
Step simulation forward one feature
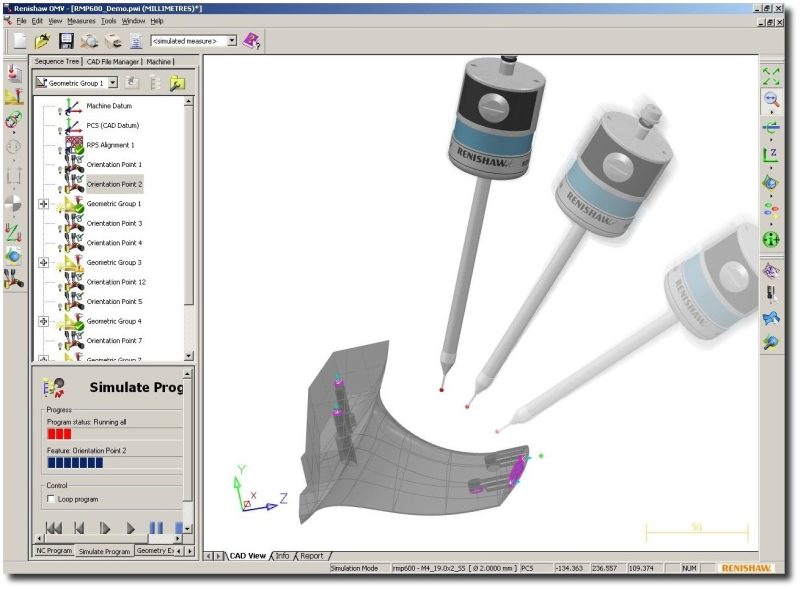point(105,527)
